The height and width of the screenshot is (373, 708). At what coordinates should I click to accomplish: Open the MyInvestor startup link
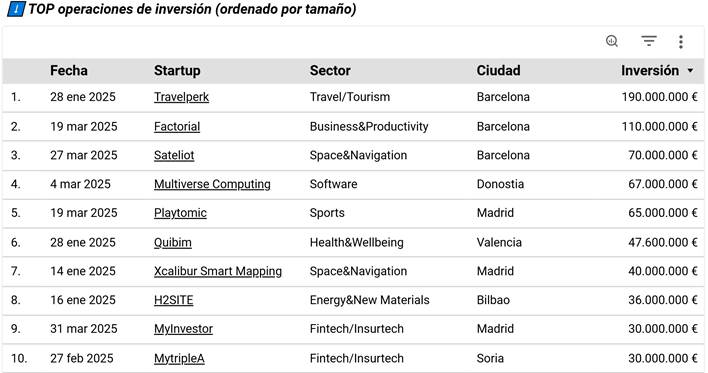tap(183, 329)
